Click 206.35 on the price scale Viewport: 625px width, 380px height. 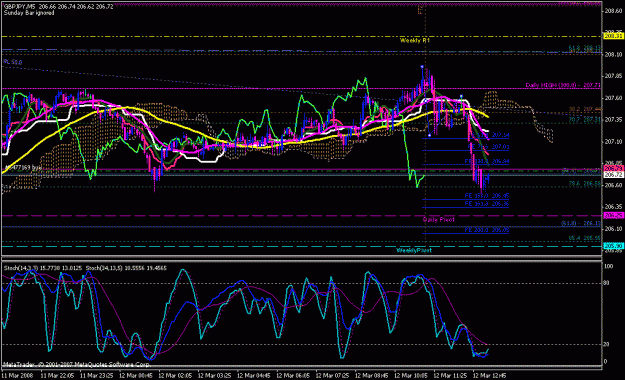point(613,207)
